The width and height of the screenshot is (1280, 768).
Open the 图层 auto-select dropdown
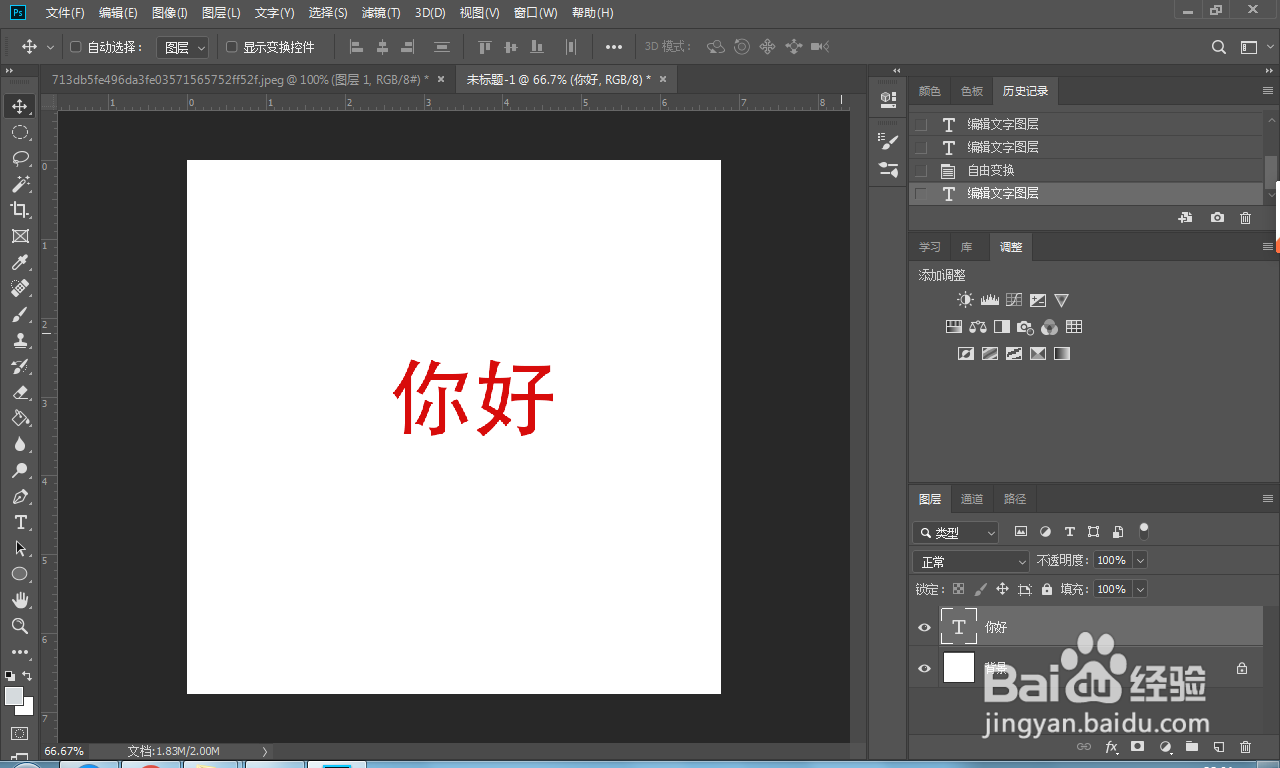click(x=182, y=46)
